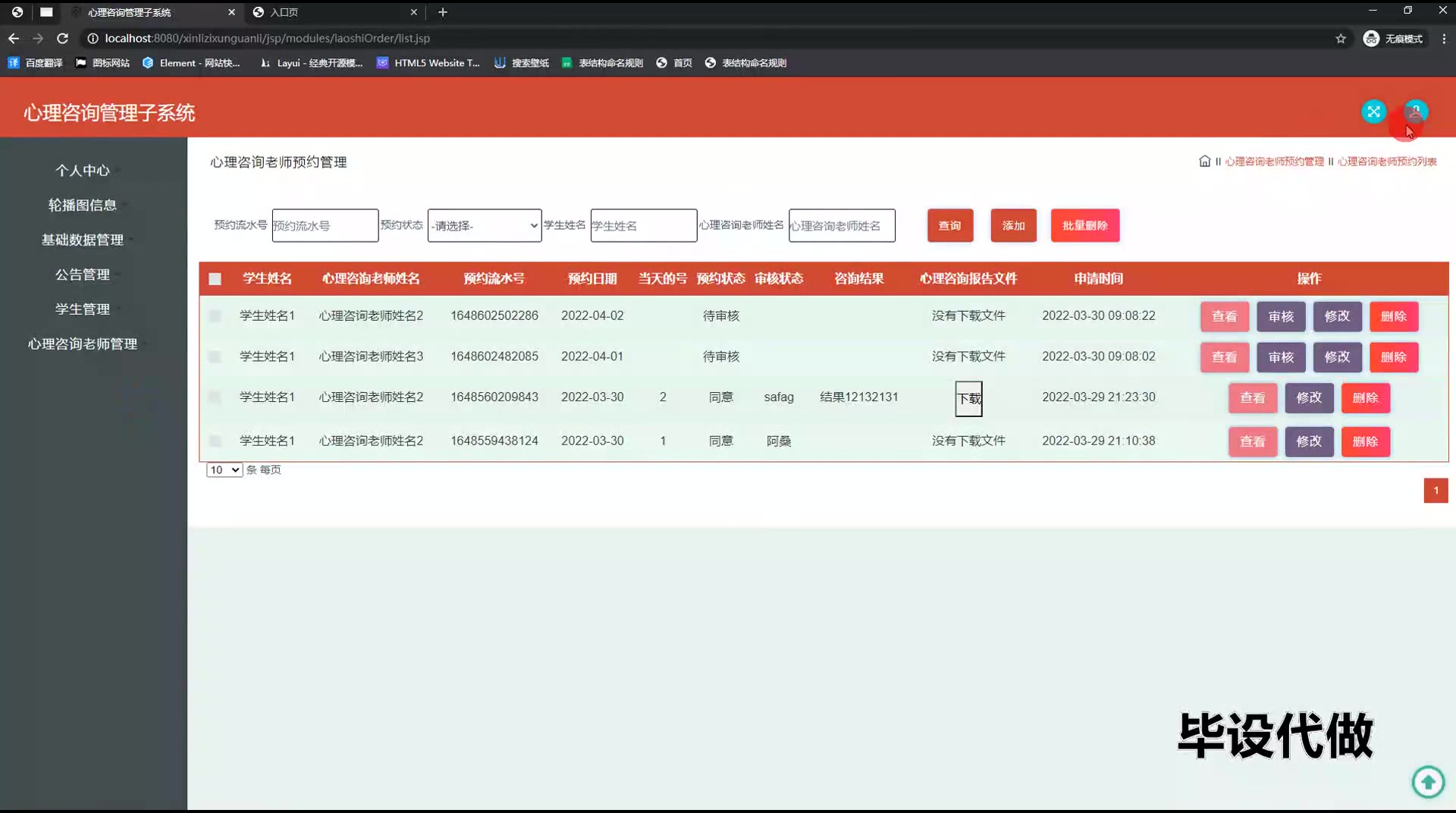Click the 预约流水号 search input field
Viewport: 1456px width, 813px height.
[x=325, y=226]
